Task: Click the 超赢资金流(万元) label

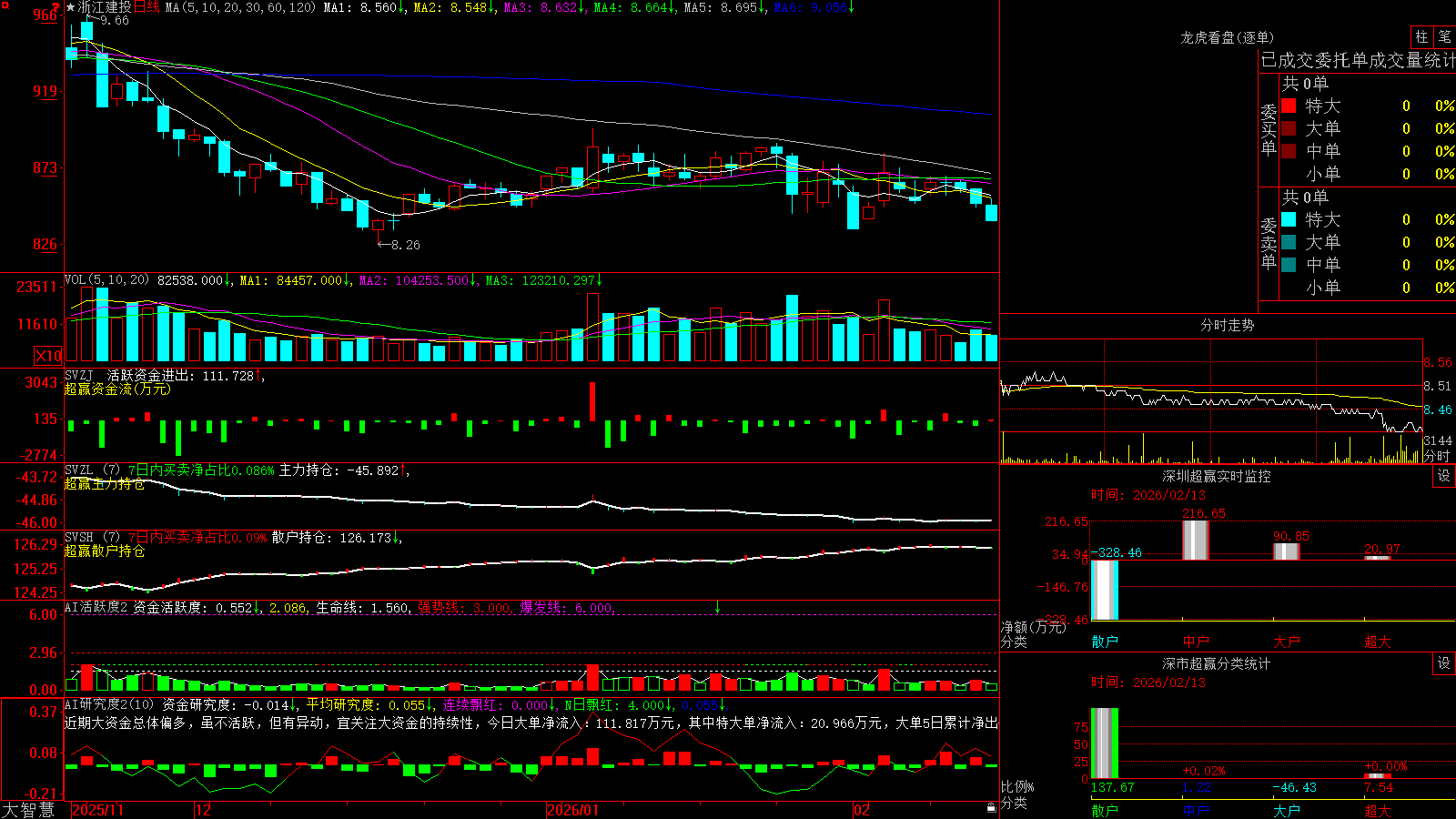Action: point(117,389)
